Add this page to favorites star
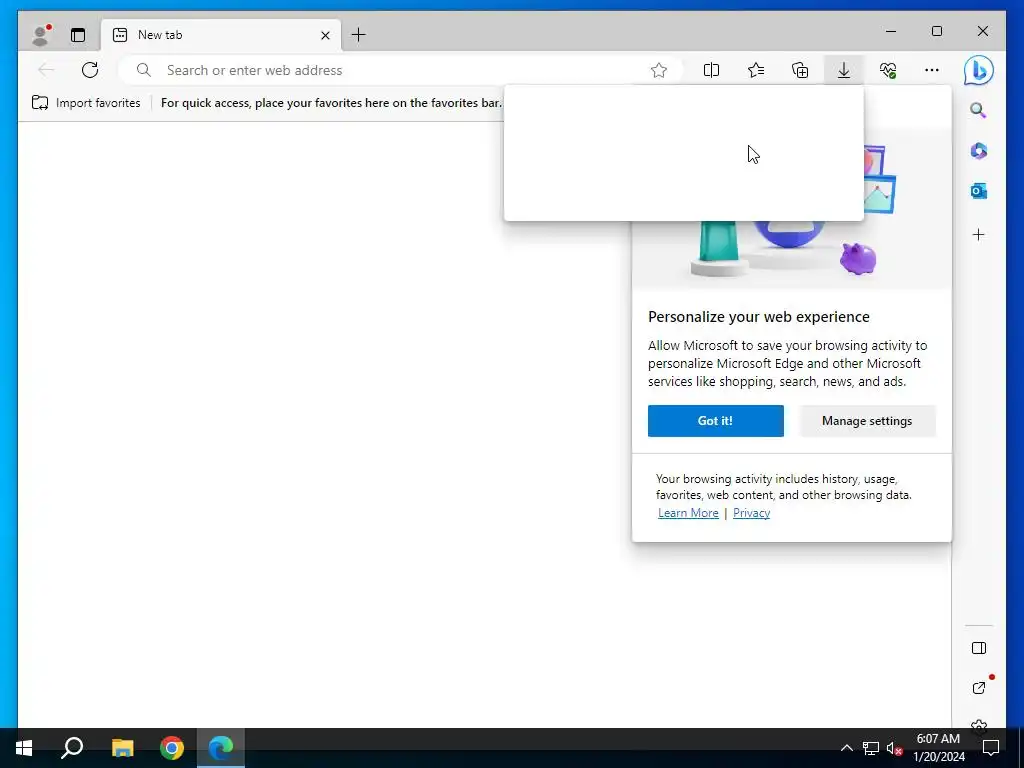 pyautogui.click(x=659, y=70)
